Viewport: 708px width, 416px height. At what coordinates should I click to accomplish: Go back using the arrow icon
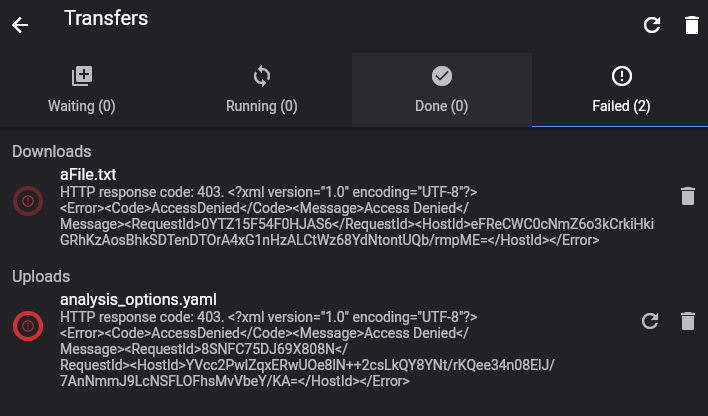coord(20,25)
